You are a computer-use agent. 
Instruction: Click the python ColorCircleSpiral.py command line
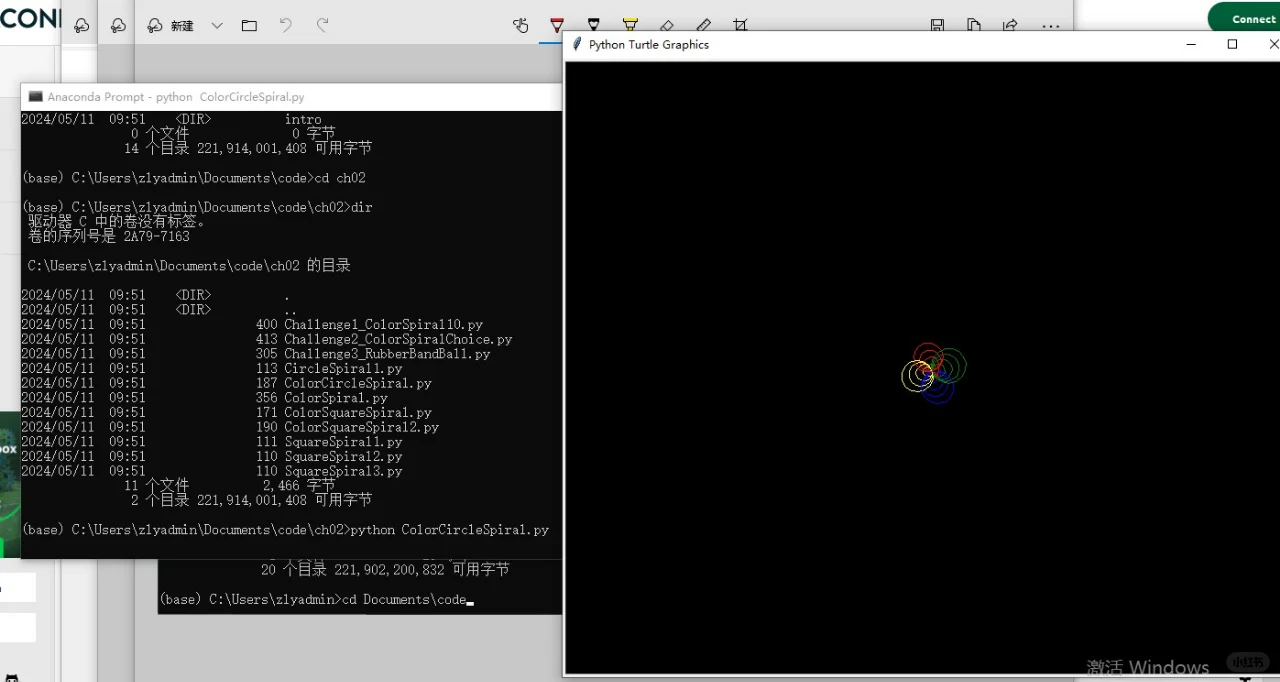pyautogui.click(x=285, y=530)
